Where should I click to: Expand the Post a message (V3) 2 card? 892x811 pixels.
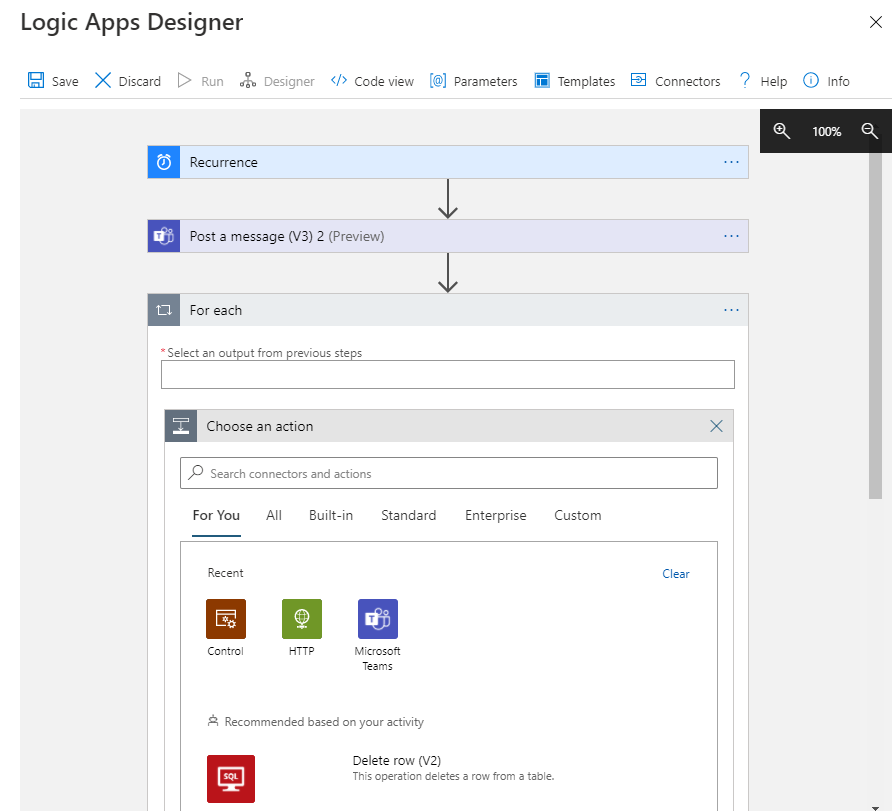click(x=448, y=236)
